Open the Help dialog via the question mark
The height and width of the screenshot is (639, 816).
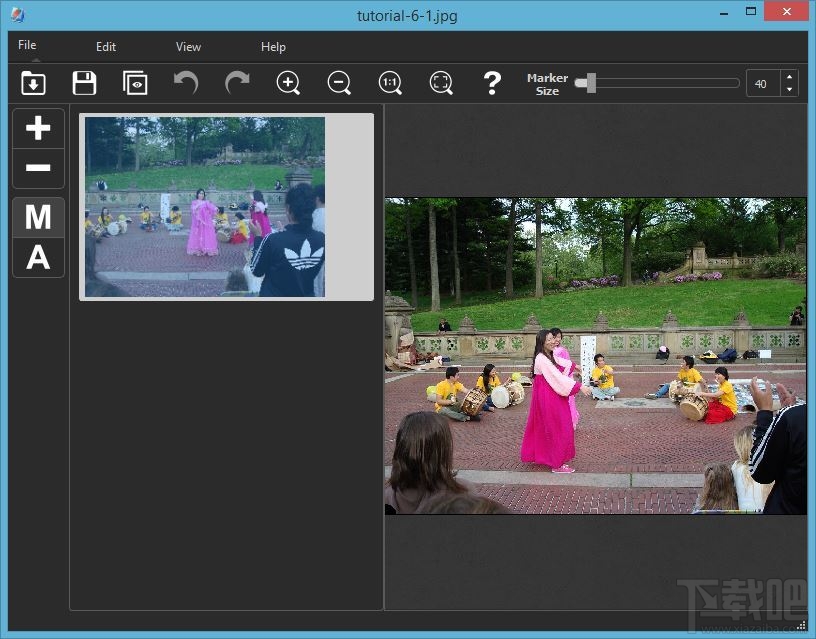coord(491,83)
